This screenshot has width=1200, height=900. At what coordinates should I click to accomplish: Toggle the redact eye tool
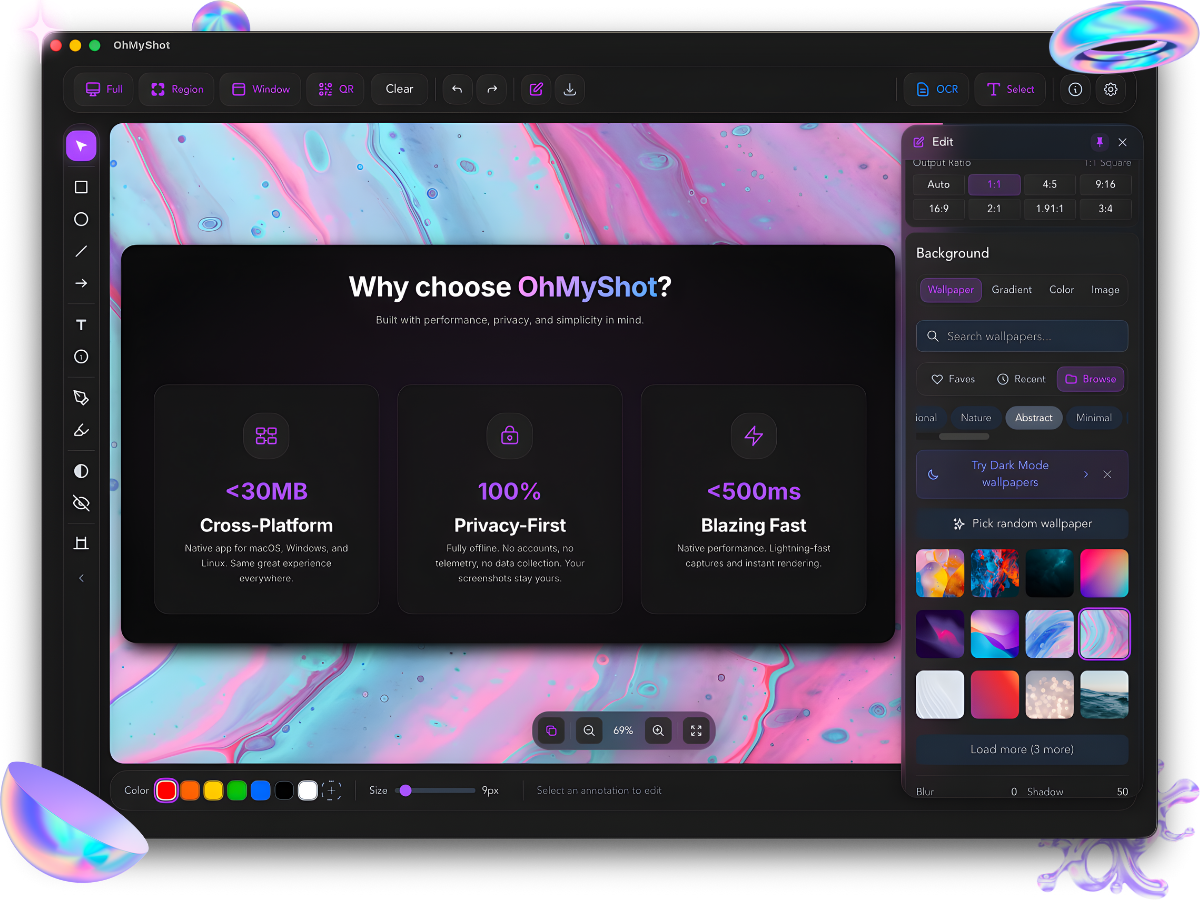click(x=81, y=503)
